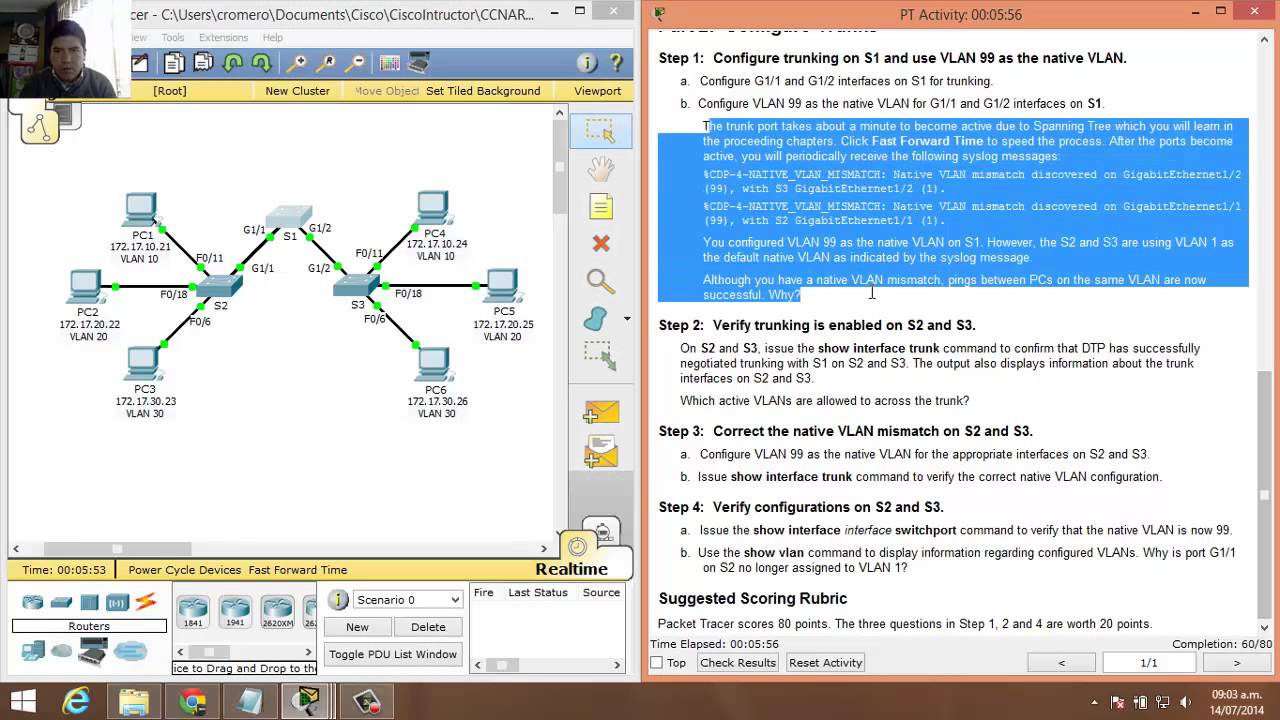Choose the Add Complex PDU envelope

[601, 452]
